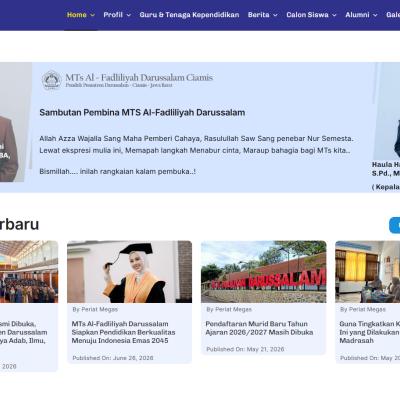The image size is (400, 400).
Task: Expand the Profil dropdown chevron
Action: coord(129,15)
